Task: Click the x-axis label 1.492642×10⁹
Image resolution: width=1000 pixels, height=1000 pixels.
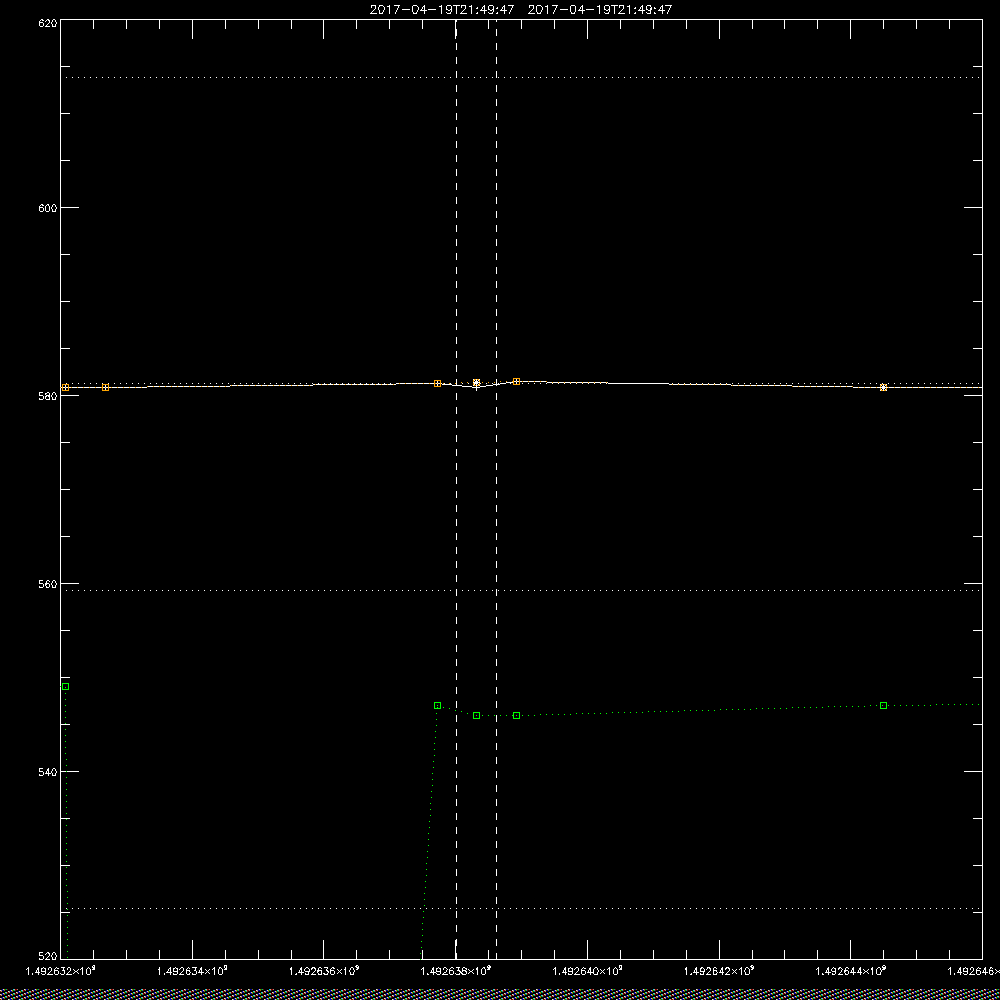Action: tap(719, 971)
